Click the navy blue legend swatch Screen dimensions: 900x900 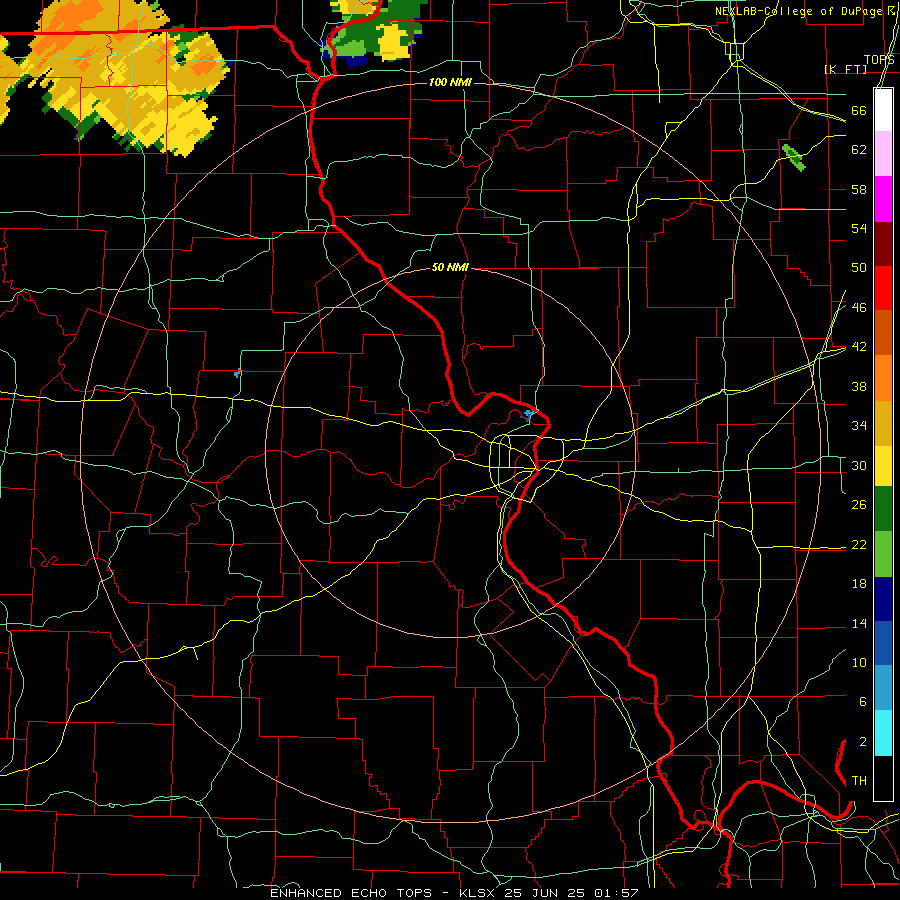(883, 599)
